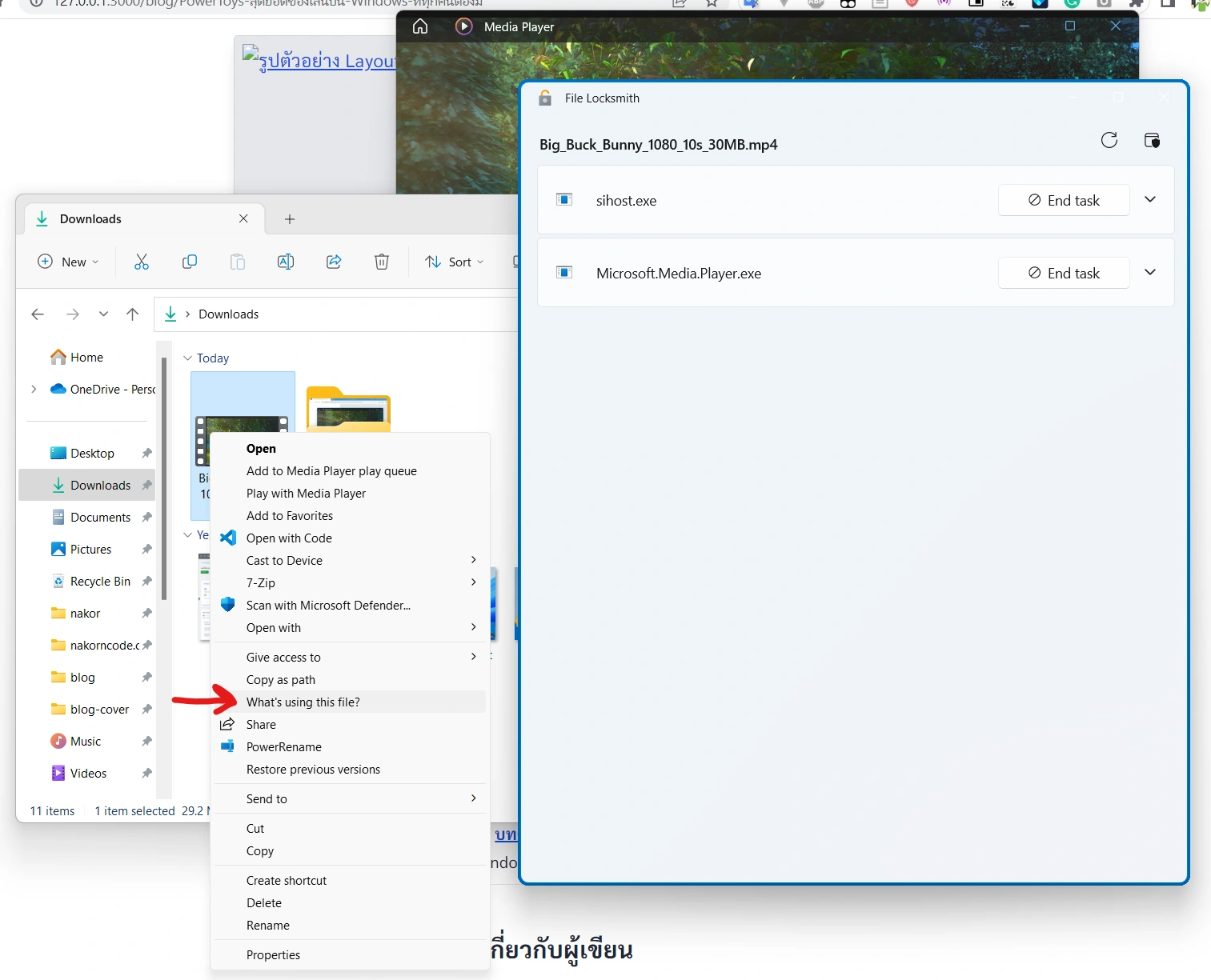Choose PowerRename in context menu
The height and width of the screenshot is (980, 1211).
tap(350, 747)
